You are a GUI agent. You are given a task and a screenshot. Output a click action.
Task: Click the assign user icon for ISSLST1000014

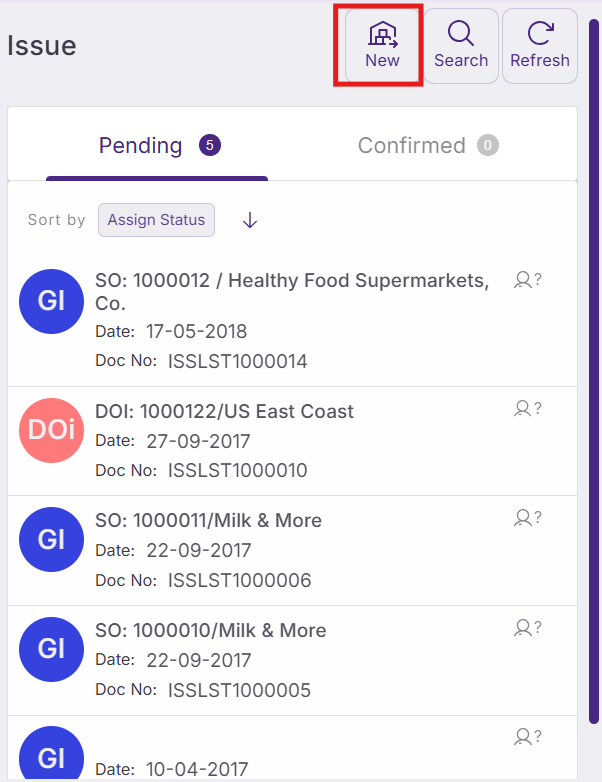pos(527,280)
